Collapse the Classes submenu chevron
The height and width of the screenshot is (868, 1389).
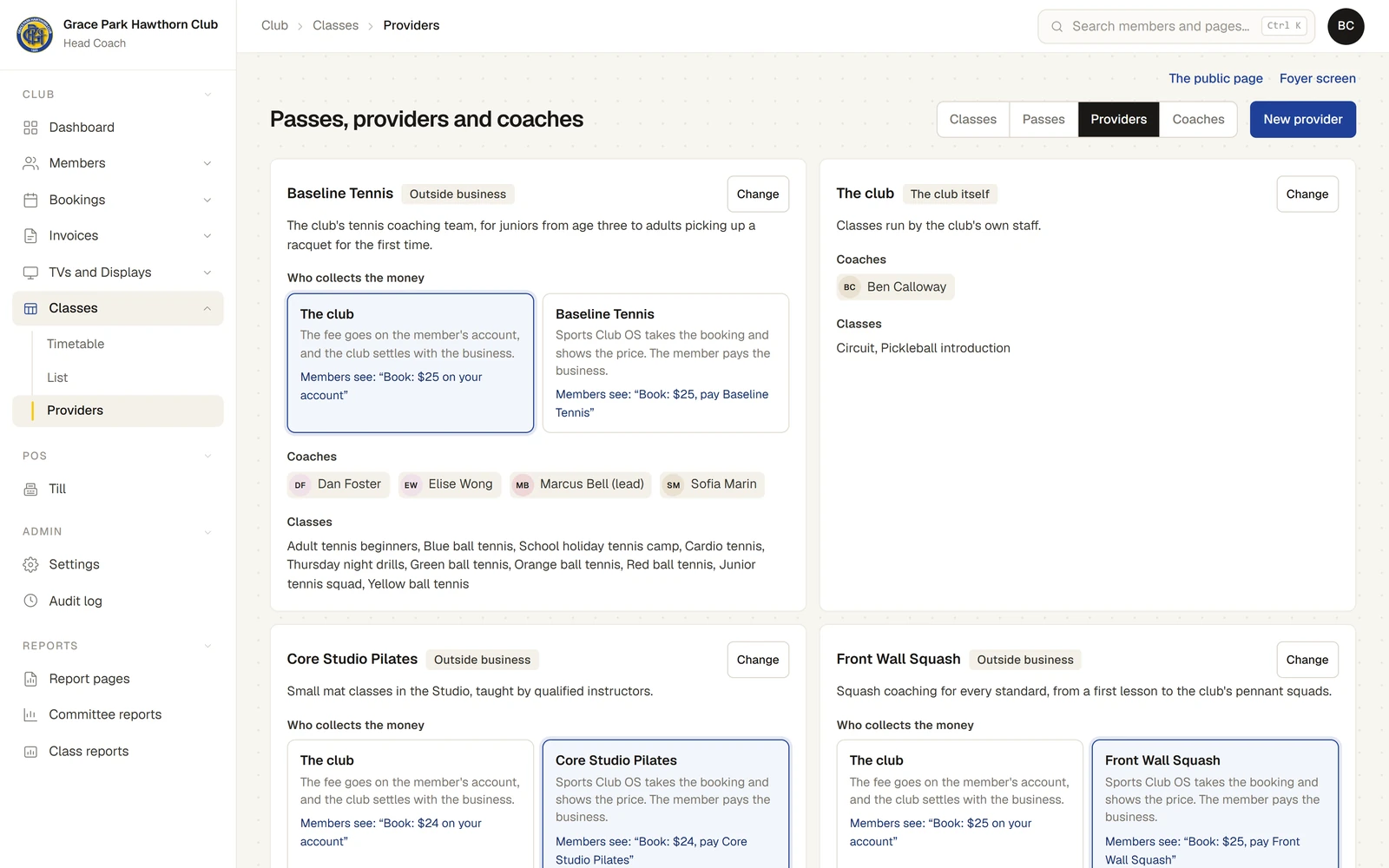tap(207, 308)
